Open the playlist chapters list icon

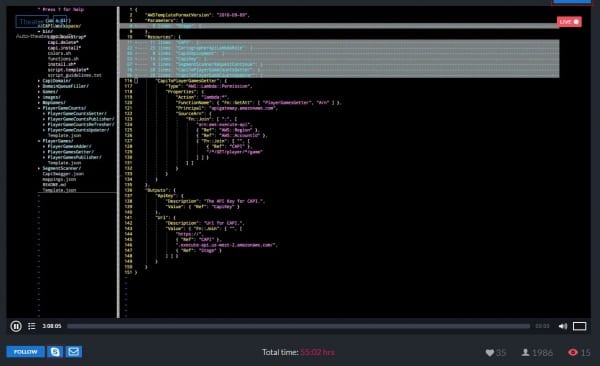pos(32,326)
